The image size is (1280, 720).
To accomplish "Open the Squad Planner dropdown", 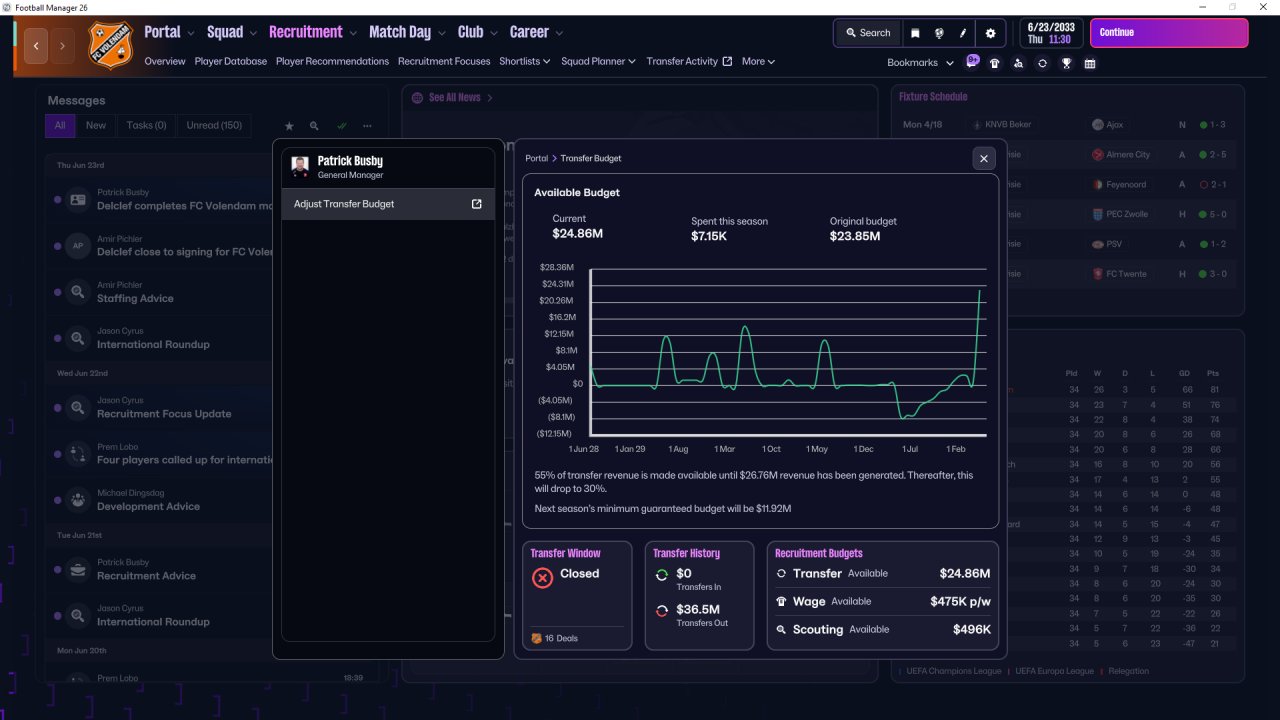I will pos(599,61).
